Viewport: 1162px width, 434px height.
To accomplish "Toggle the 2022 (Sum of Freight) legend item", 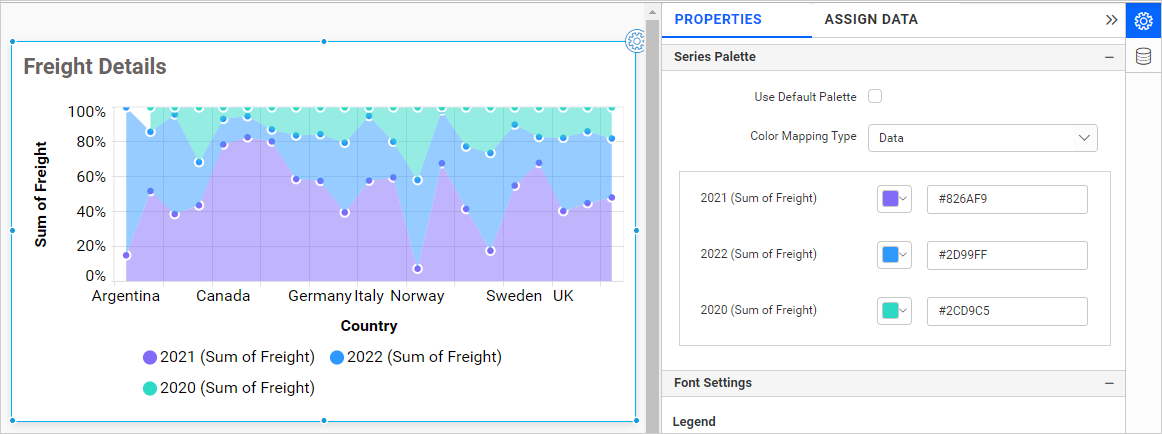I will (x=416, y=357).
